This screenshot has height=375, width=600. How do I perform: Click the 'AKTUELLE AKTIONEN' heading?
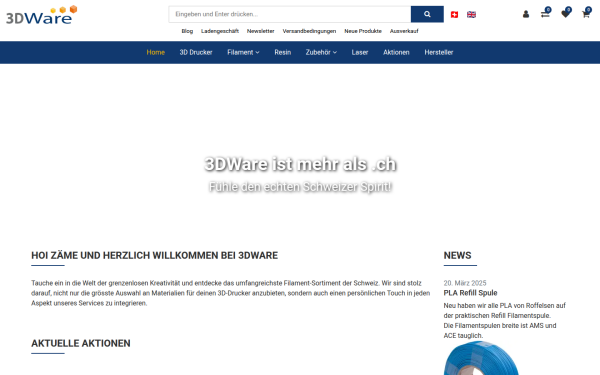coord(81,343)
